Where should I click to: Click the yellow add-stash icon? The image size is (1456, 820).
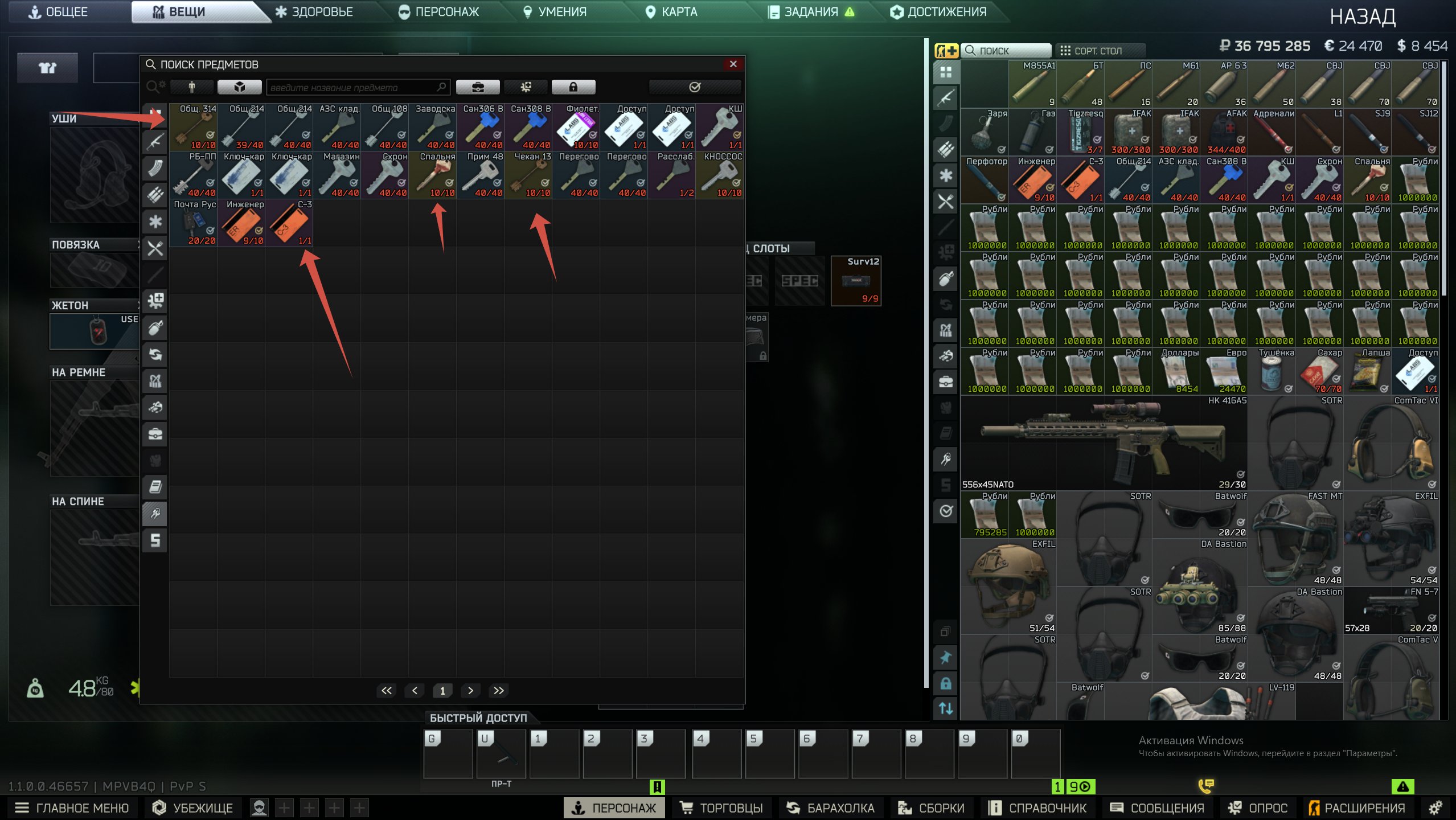click(946, 51)
